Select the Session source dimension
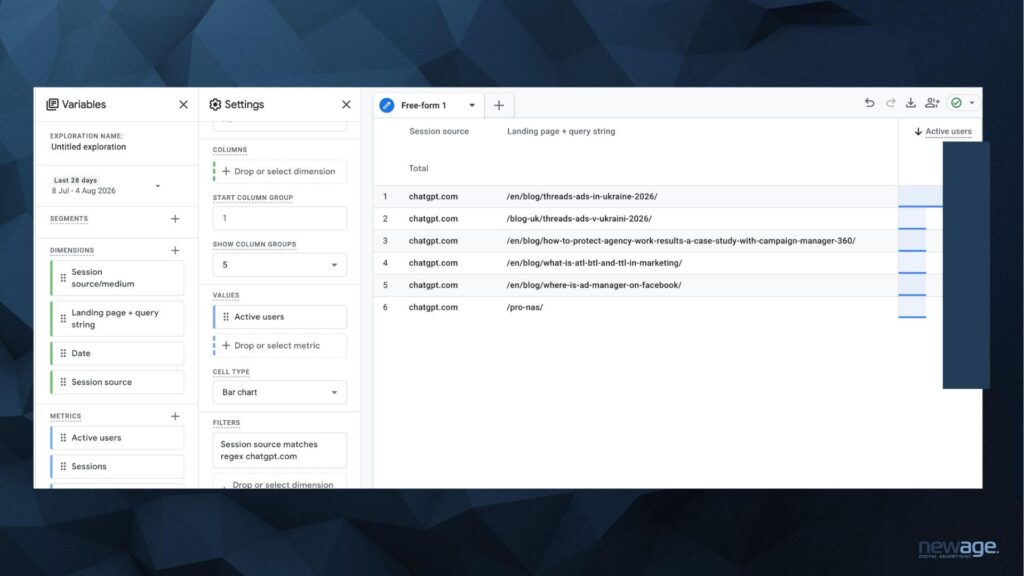Viewport: 1024px width, 576px height. (x=118, y=382)
